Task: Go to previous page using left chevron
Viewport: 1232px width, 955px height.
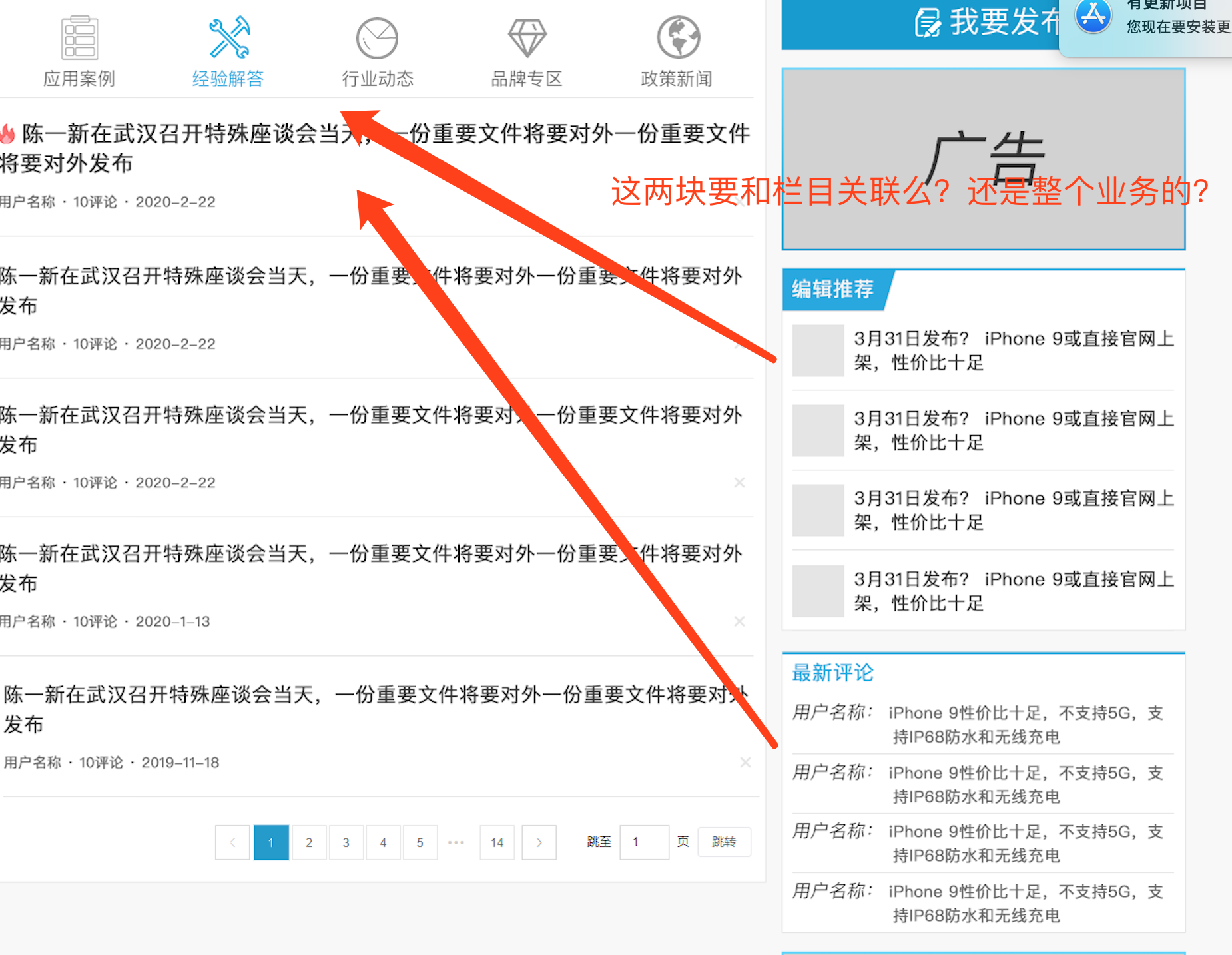Action: pos(232,842)
